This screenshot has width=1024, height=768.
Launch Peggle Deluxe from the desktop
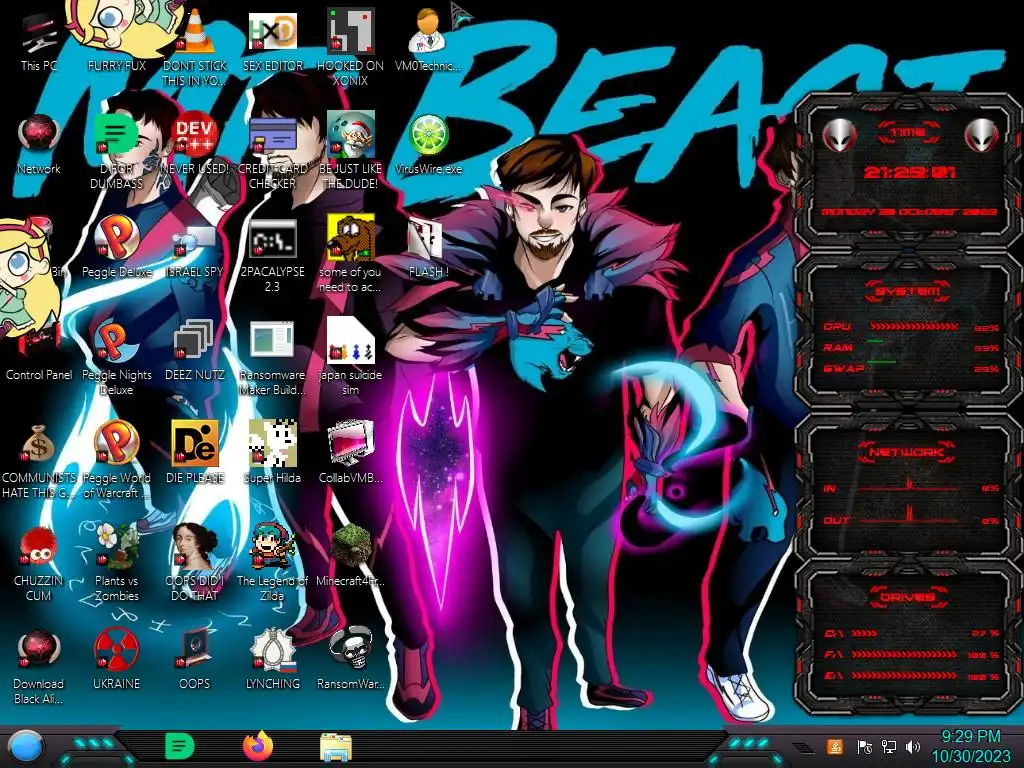116,248
